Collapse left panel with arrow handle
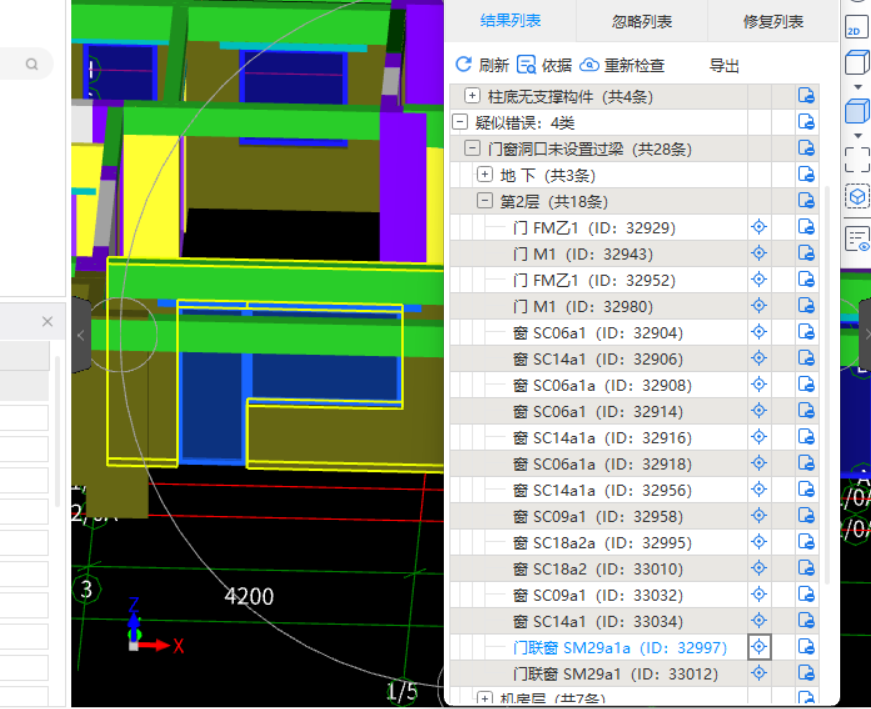The image size is (871, 709). pyautogui.click(x=81, y=335)
